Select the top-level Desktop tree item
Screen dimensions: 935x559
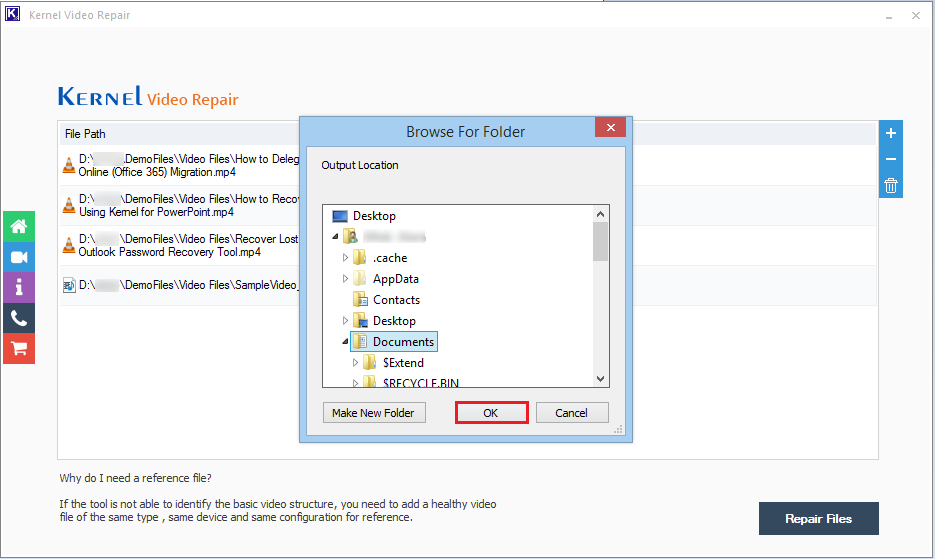[374, 216]
